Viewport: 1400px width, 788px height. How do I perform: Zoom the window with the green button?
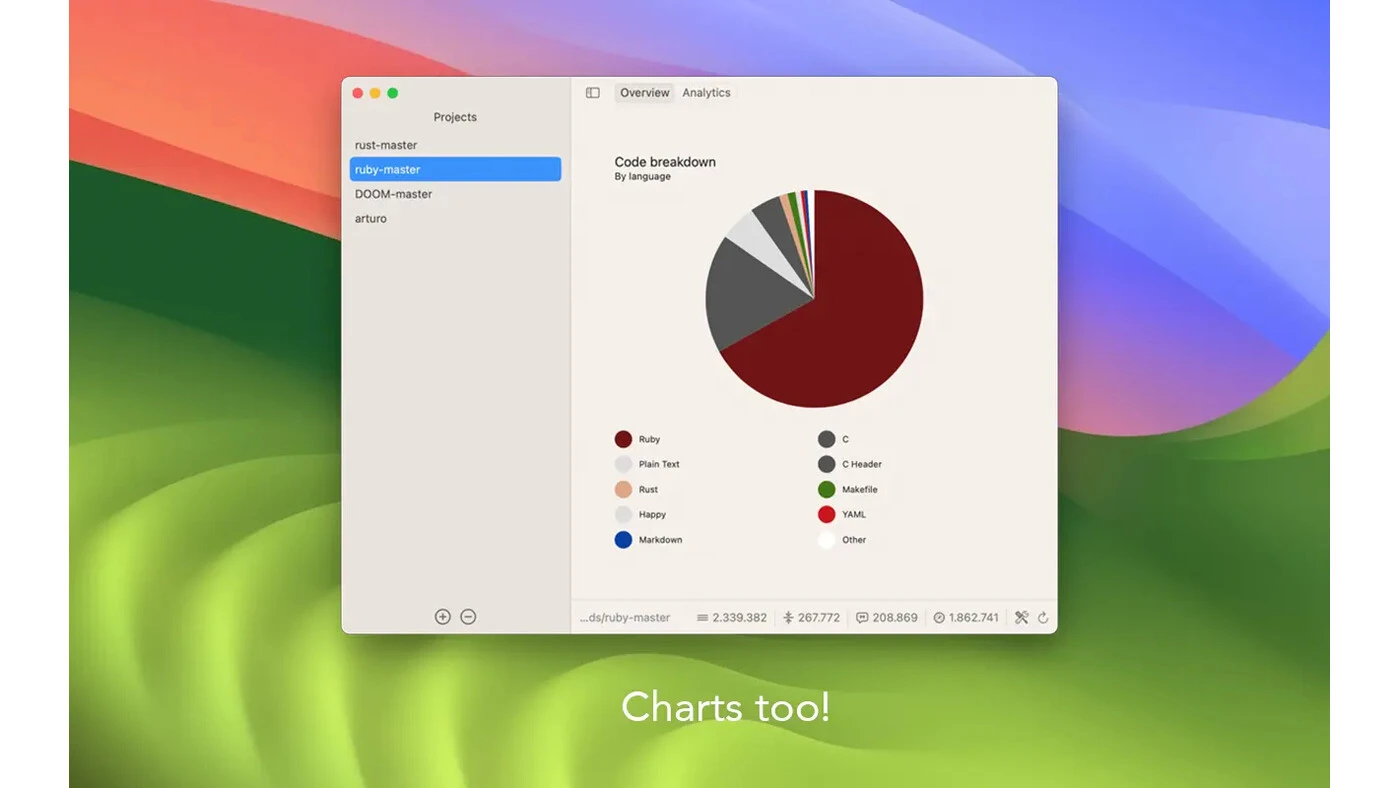(393, 93)
